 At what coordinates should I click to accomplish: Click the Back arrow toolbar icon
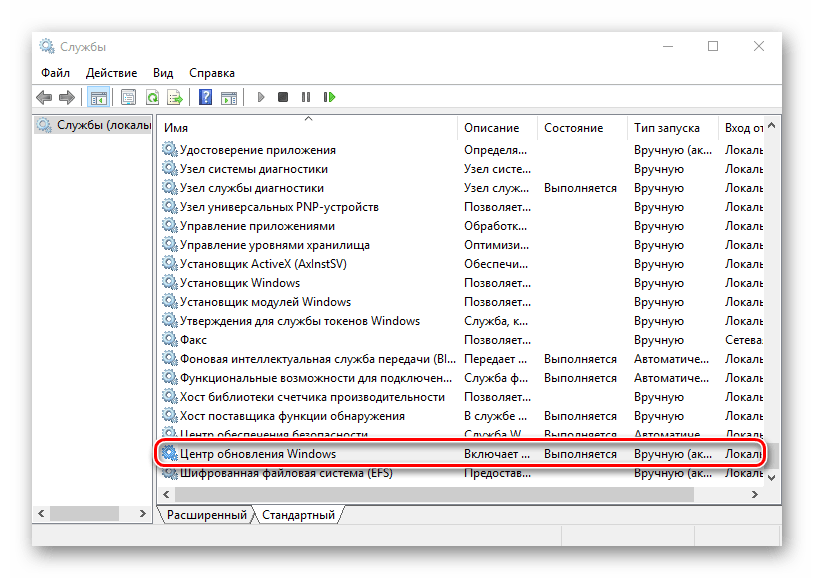click(44, 97)
